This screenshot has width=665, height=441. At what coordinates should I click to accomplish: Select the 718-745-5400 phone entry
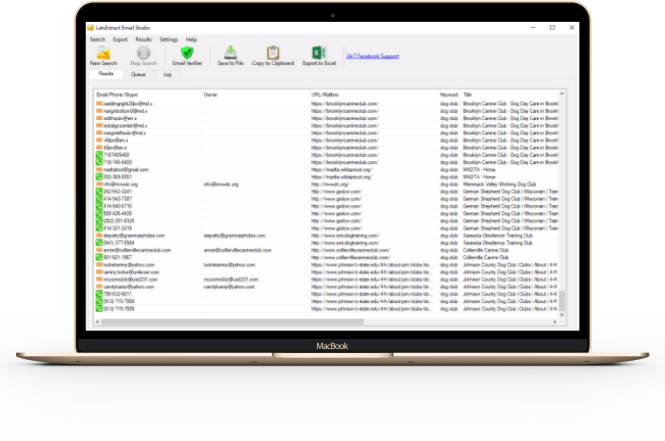[117, 162]
